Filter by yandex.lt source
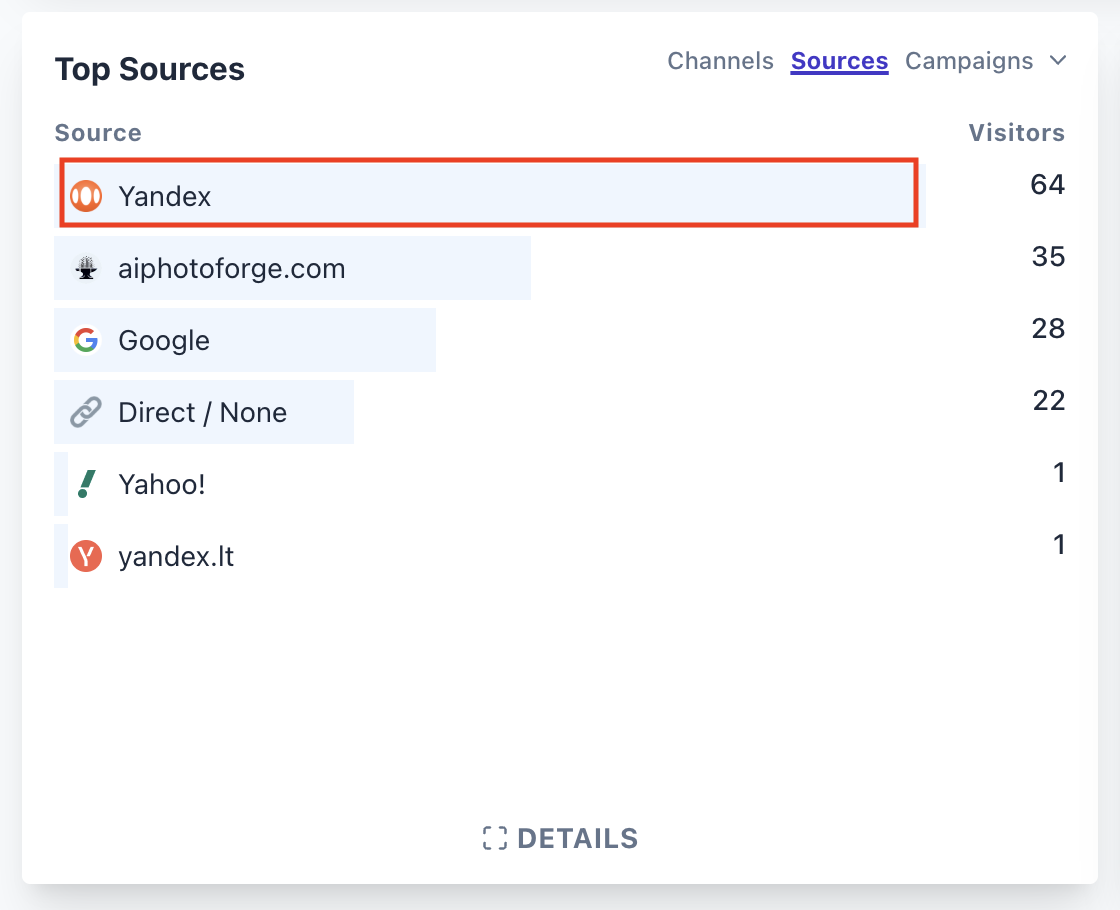This screenshot has height=910, width=1120. (x=176, y=556)
